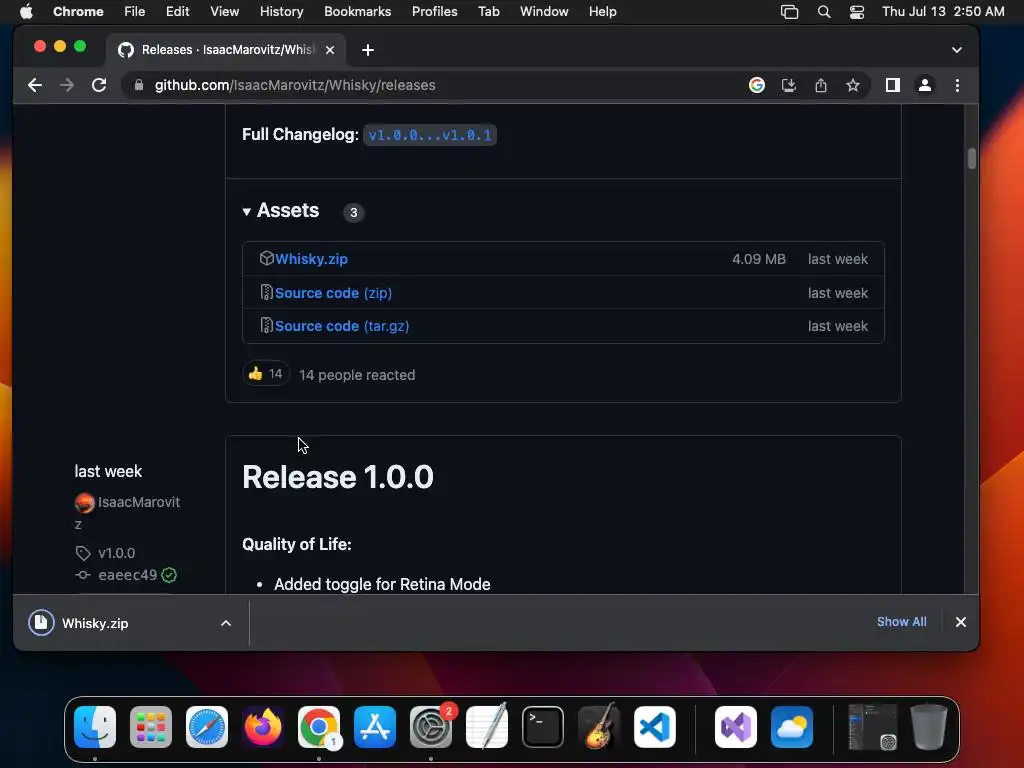Open the v1.0.0 tag link

(116, 553)
